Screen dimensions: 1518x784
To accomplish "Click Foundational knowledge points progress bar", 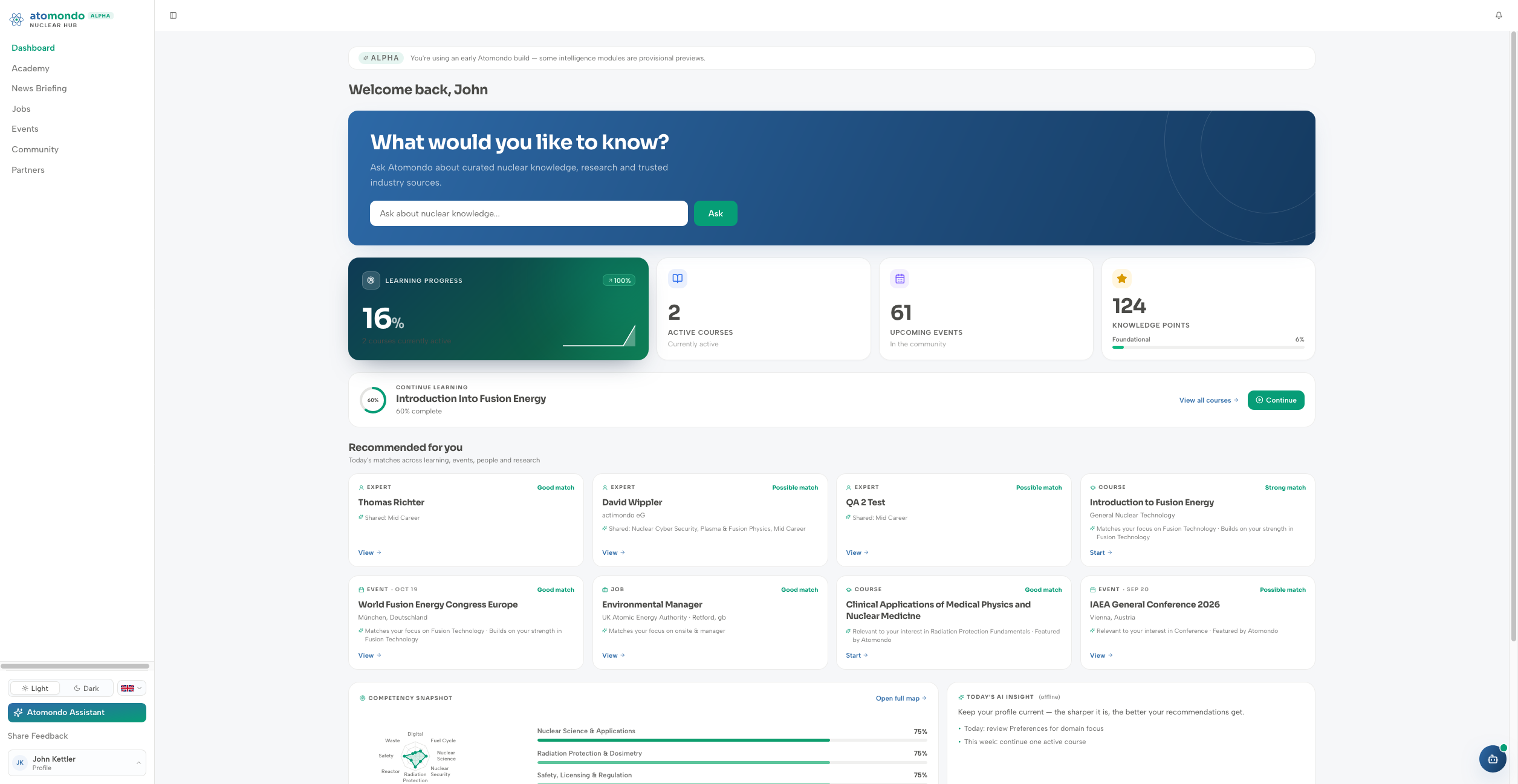I will (x=1208, y=347).
